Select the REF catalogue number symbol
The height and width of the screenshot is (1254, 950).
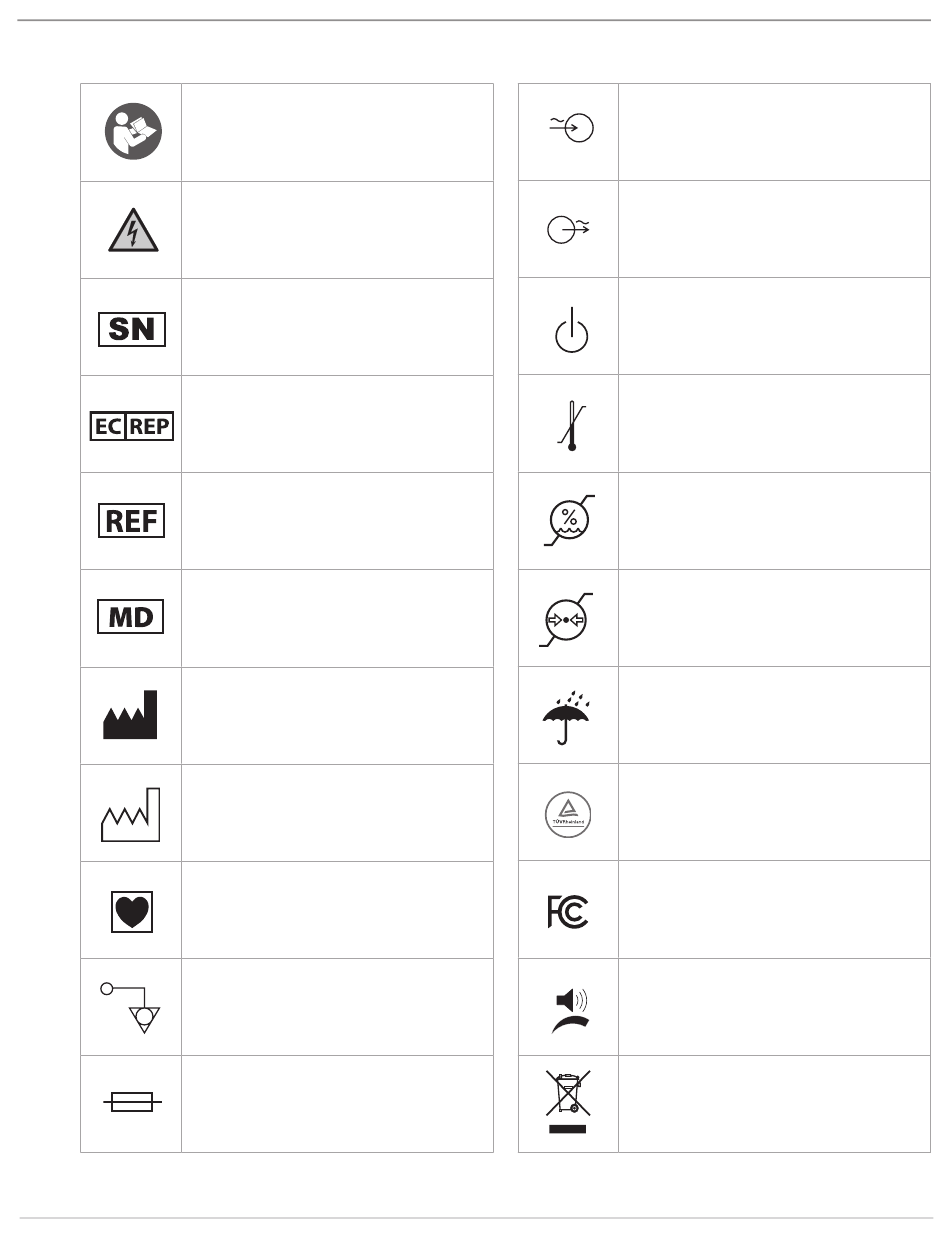click(132, 522)
